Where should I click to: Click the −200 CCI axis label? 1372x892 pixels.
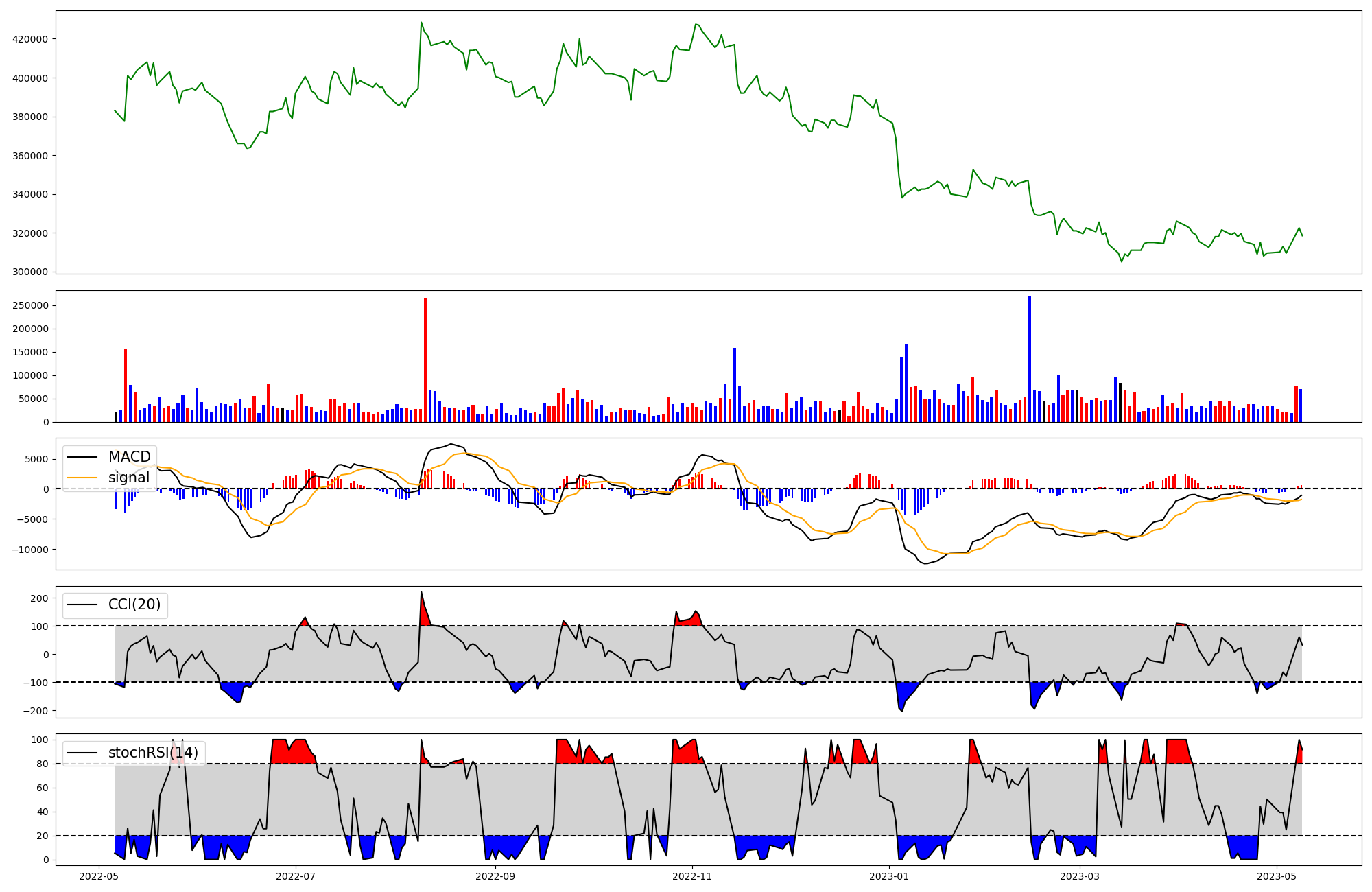coord(35,711)
